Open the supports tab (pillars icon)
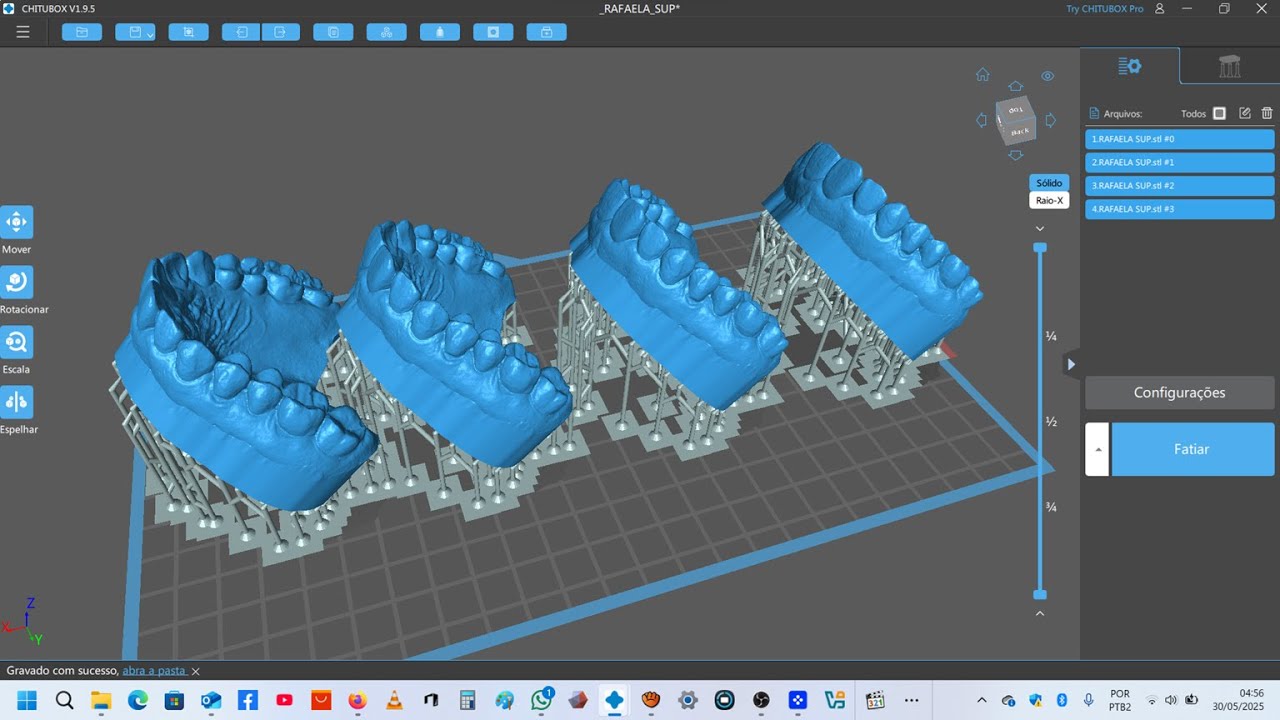The image size is (1280, 720). [1230, 66]
